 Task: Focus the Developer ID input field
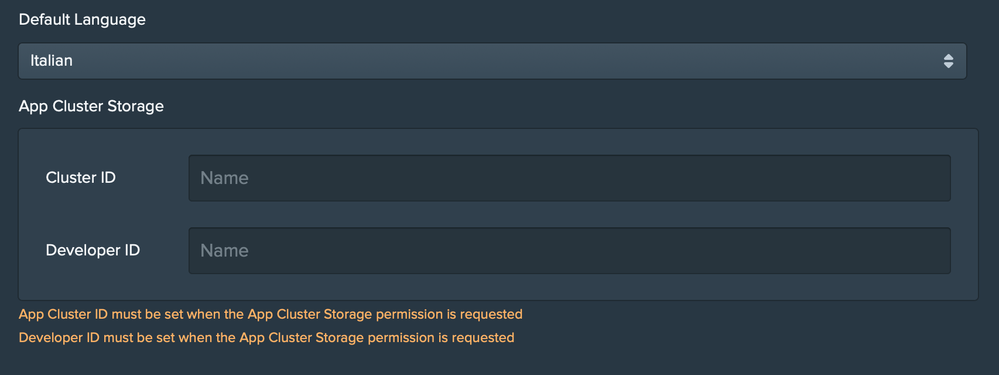point(570,251)
